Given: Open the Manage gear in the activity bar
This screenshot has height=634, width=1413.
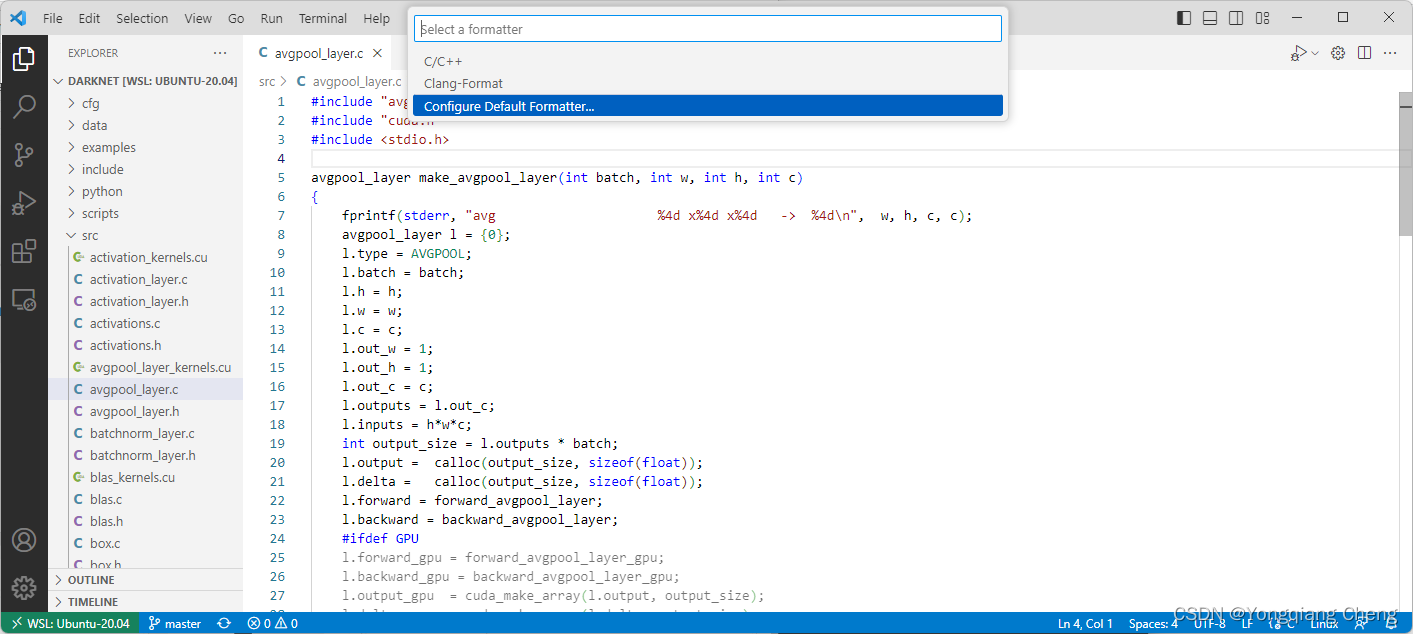Looking at the screenshot, I should (x=24, y=588).
